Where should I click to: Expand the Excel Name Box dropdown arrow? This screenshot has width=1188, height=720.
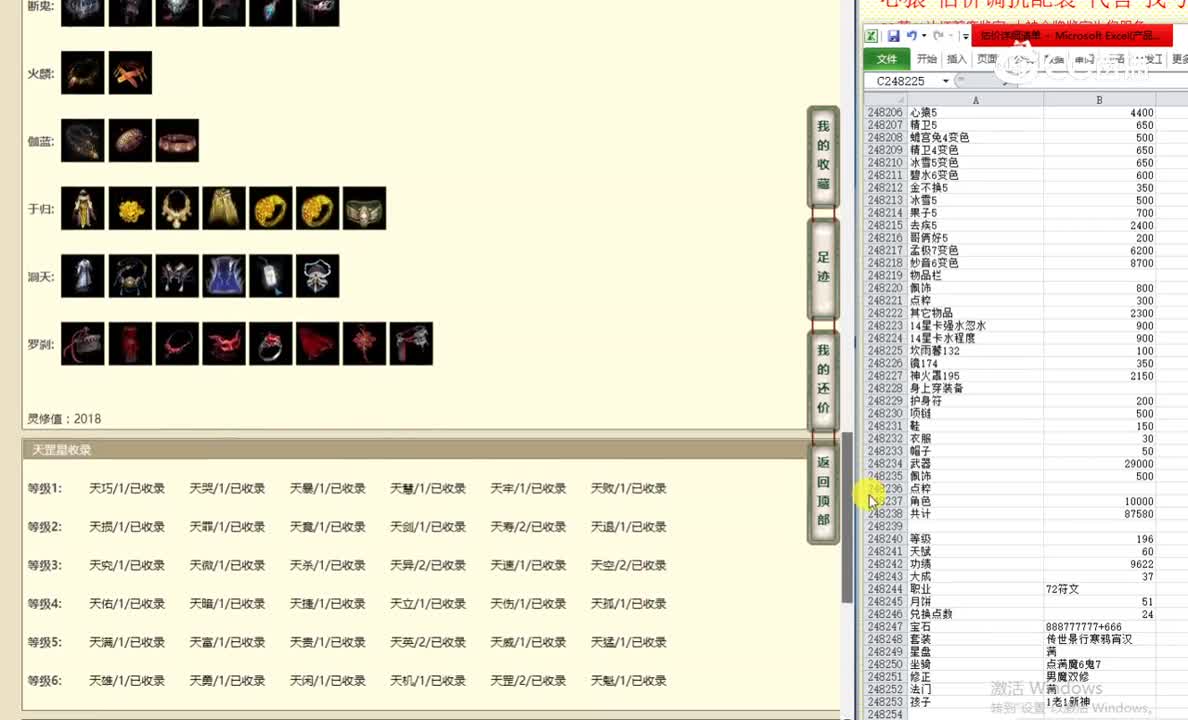point(946,81)
